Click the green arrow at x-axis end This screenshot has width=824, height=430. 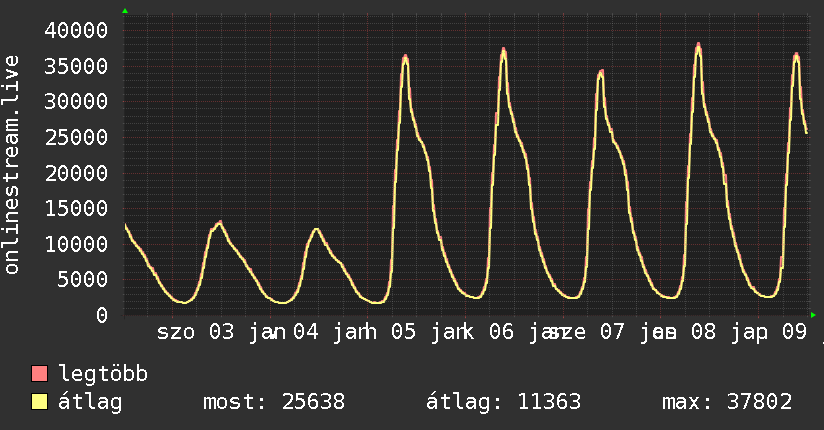(x=813, y=315)
